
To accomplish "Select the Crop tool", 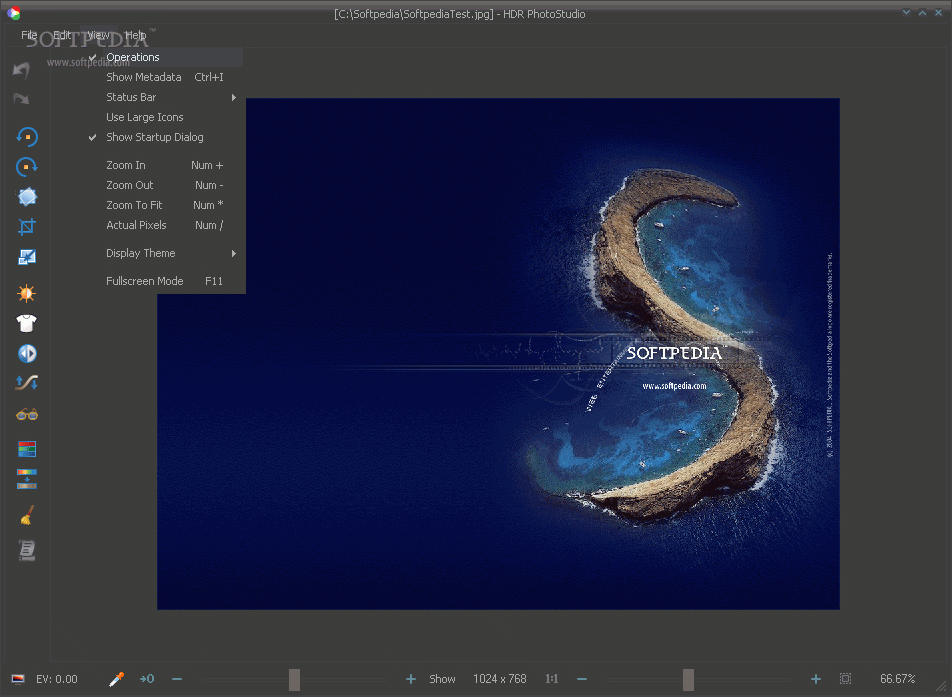I will coord(27,227).
